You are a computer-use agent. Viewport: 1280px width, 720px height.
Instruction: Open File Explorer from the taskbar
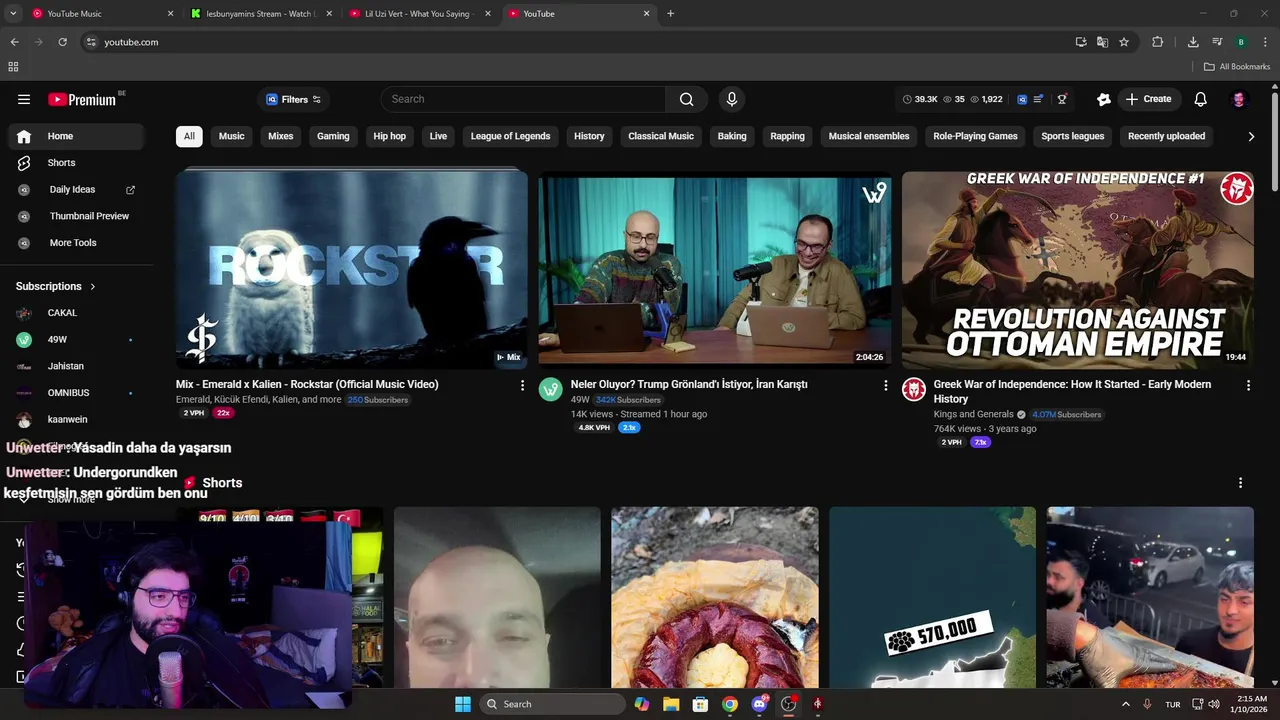click(x=671, y=704)
